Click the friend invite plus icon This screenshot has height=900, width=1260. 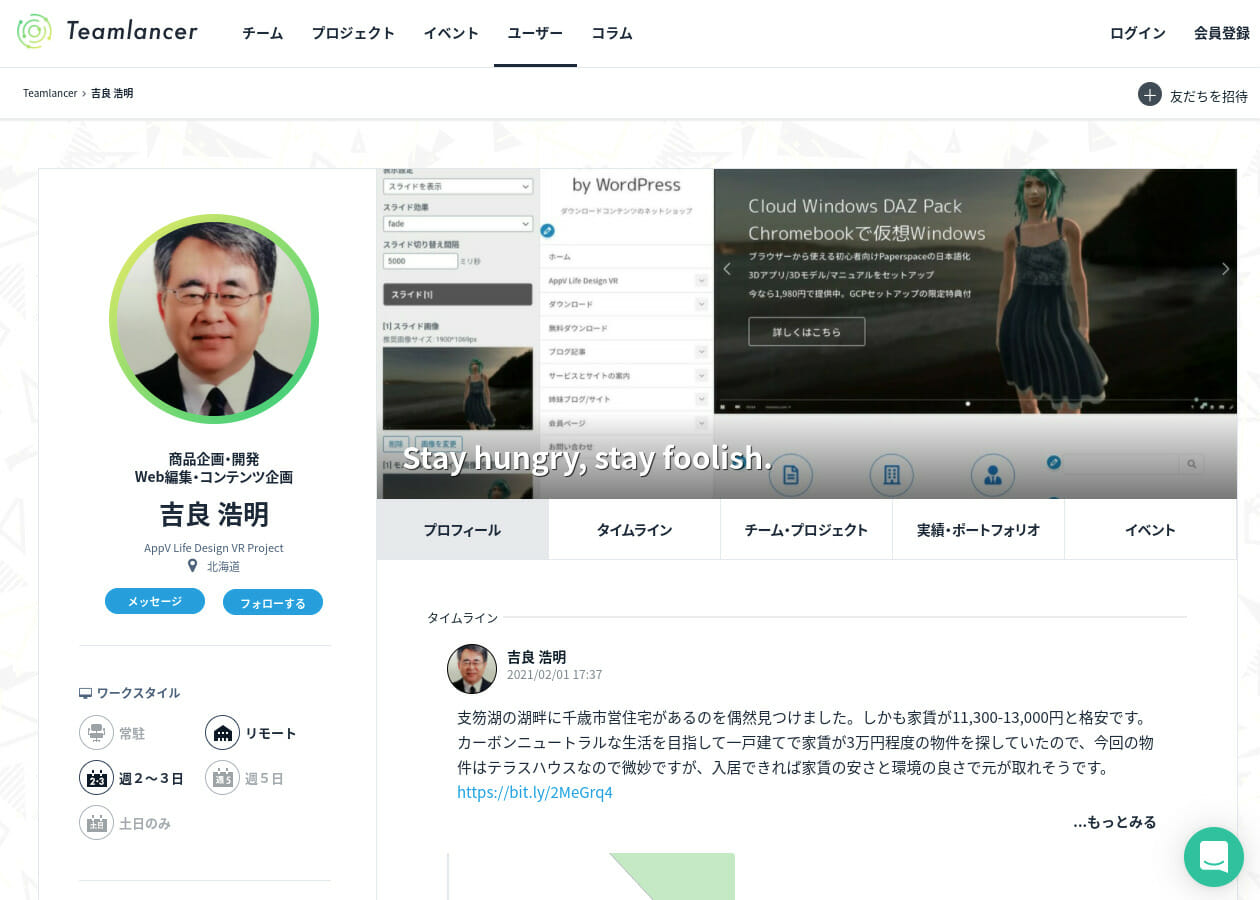pos(1149,94)
